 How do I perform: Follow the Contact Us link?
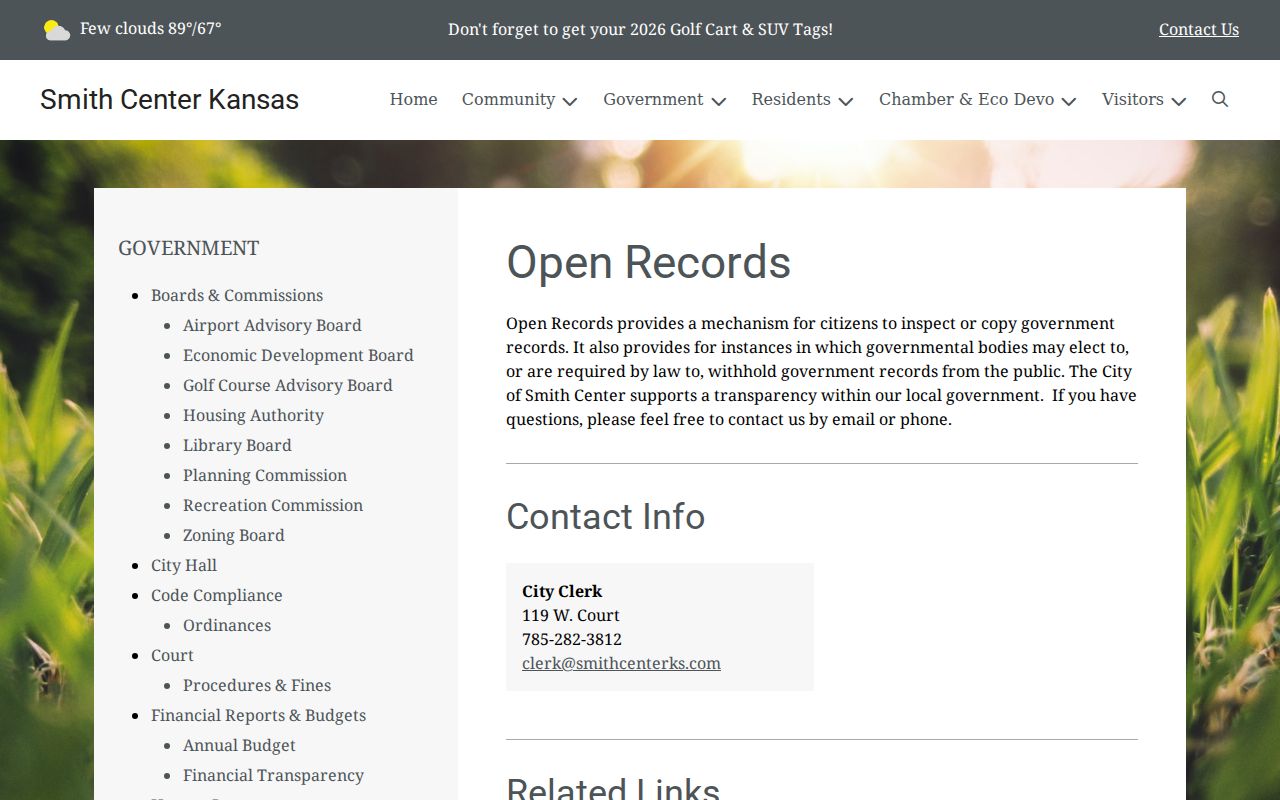(1199, 29)
